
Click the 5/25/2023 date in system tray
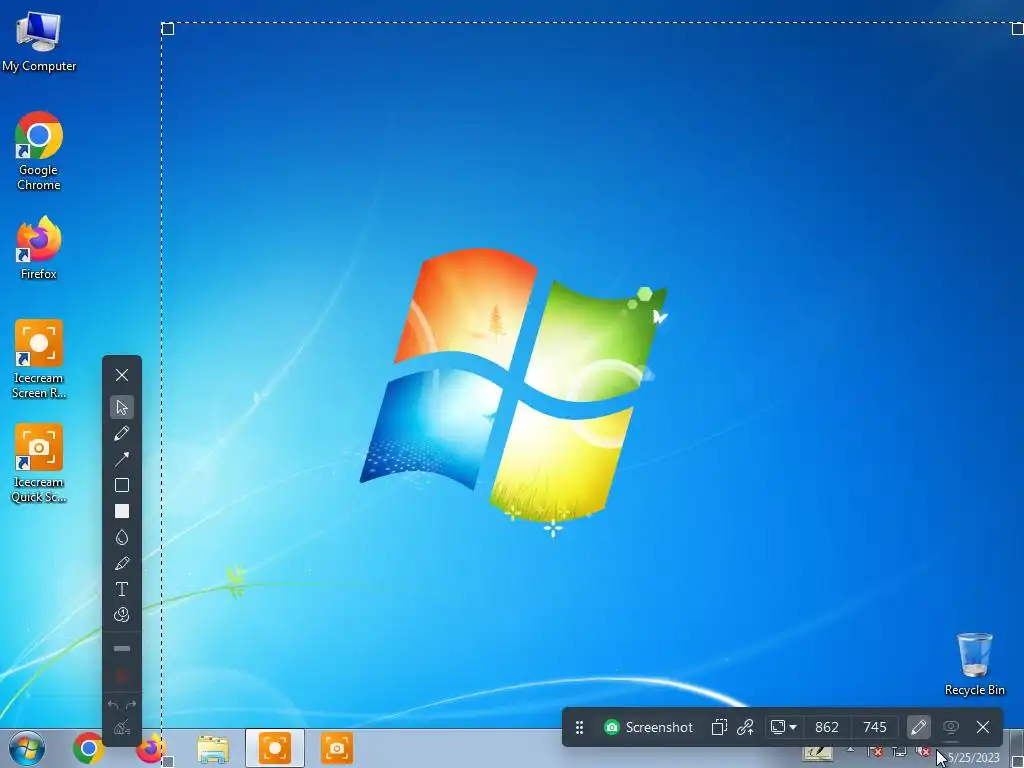(x=974, y=758)
